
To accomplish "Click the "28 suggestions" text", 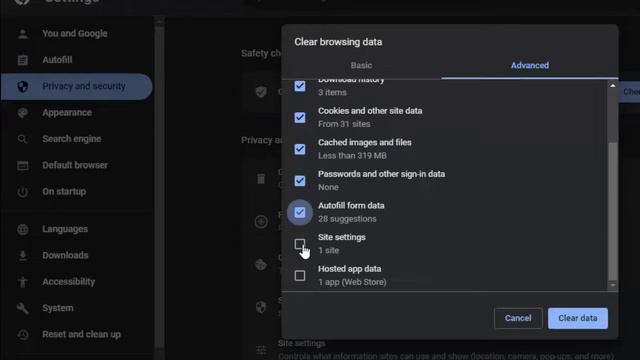I will point(347,219).
